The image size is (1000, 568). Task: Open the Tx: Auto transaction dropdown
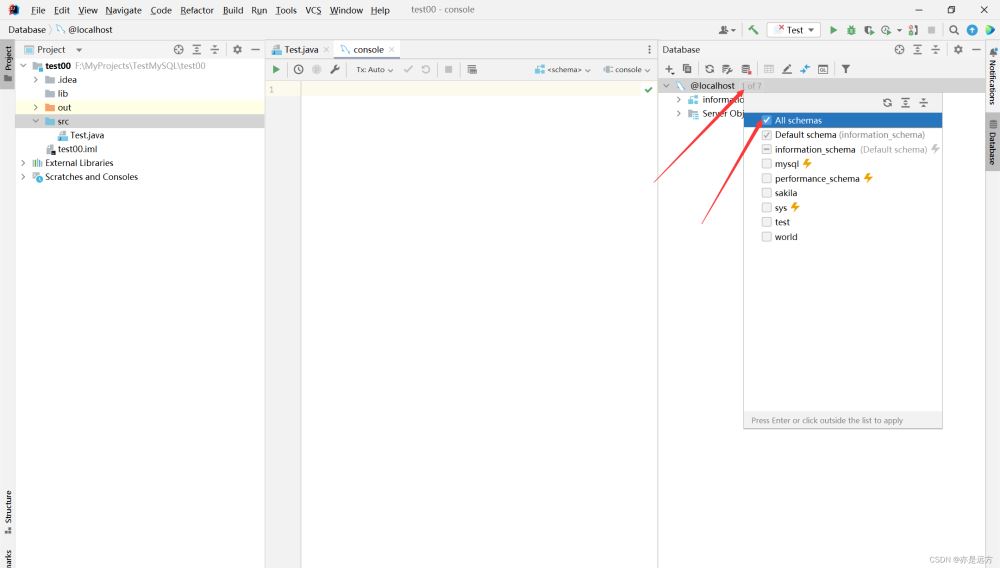coord(375,70)
